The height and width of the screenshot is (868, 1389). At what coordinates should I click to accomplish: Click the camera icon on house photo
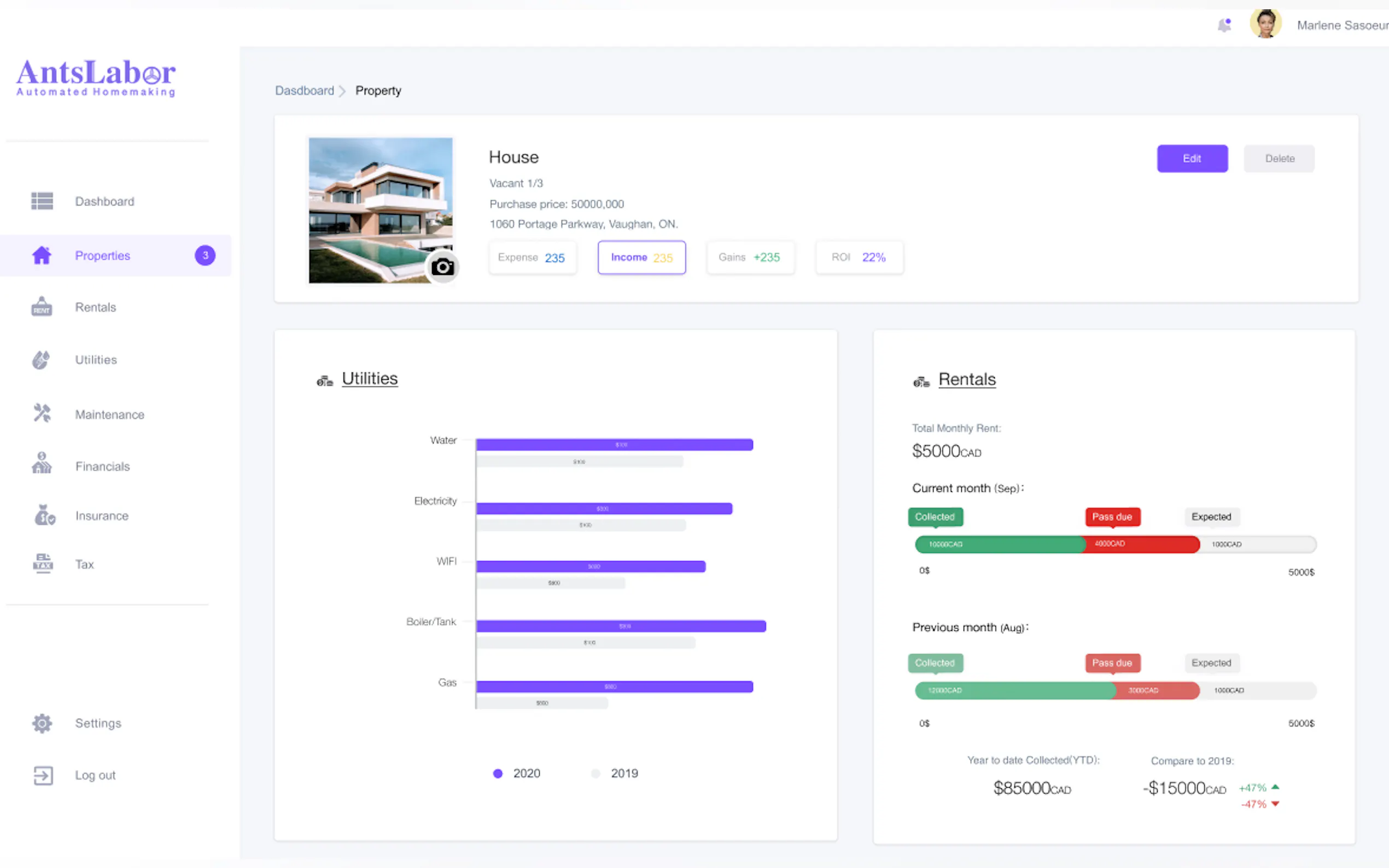442,267
